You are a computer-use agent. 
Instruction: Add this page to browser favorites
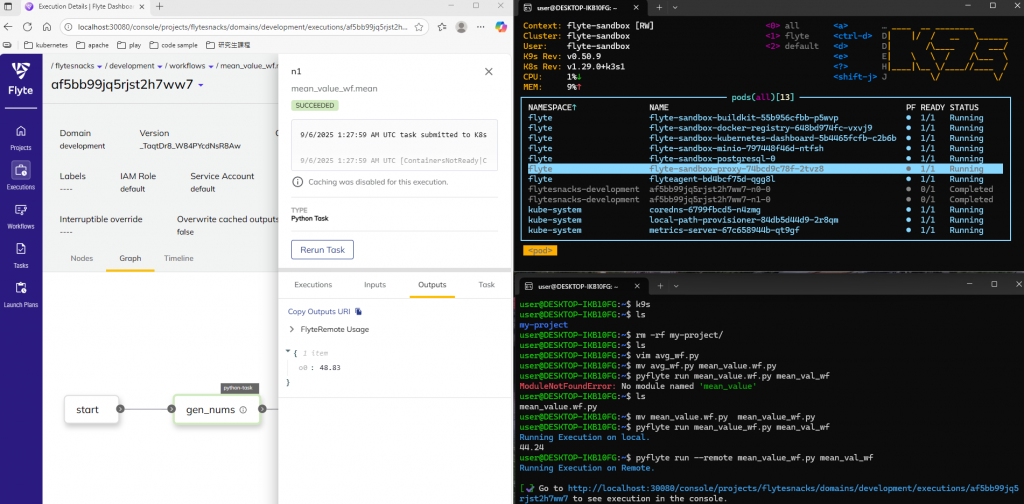coord(419,27)
